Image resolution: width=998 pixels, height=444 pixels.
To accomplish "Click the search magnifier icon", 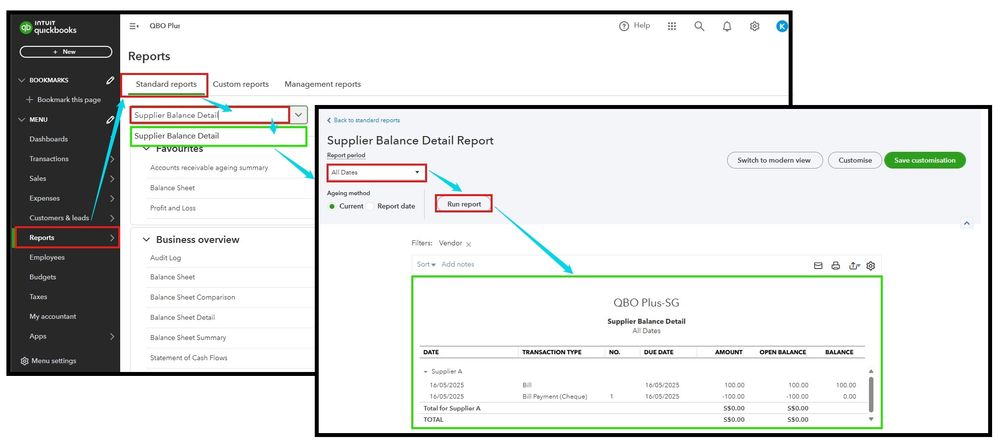I will pos(699,26).
